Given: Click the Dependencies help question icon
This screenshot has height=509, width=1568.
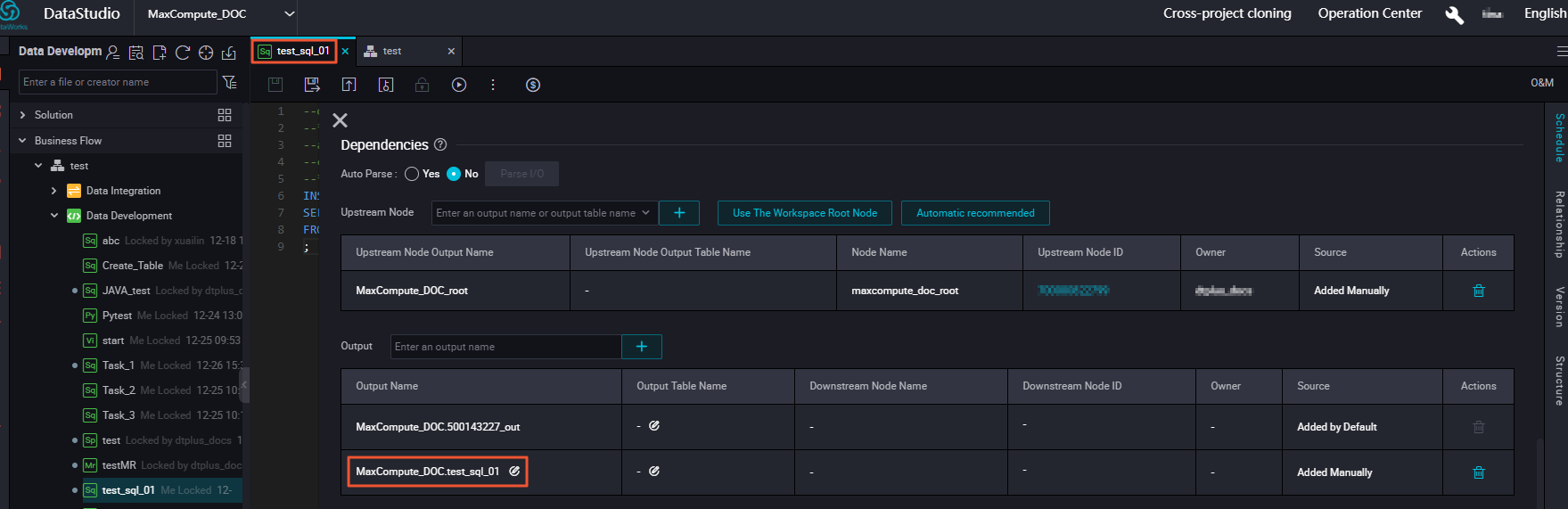Looking at the screenshot, I should click(x=440, y=144).
